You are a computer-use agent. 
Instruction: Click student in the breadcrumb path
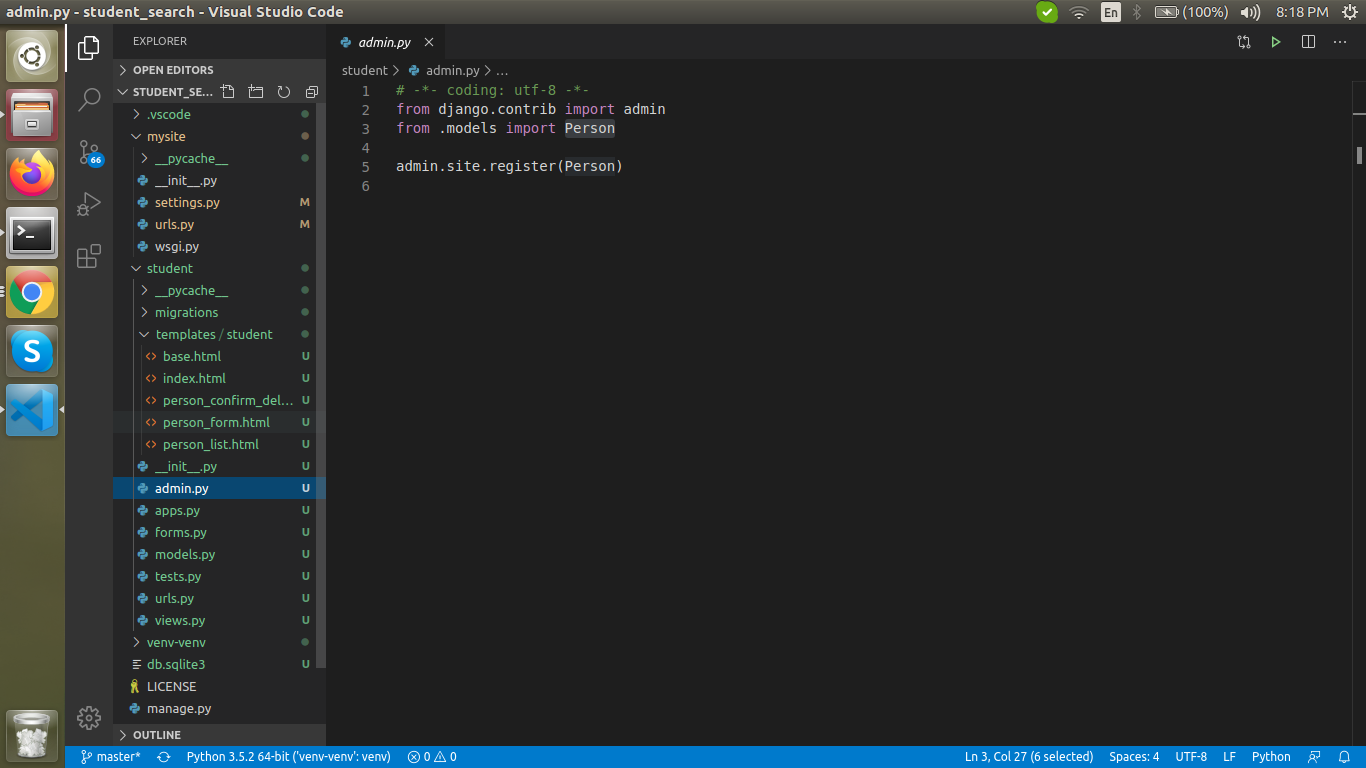coord(364,70)
